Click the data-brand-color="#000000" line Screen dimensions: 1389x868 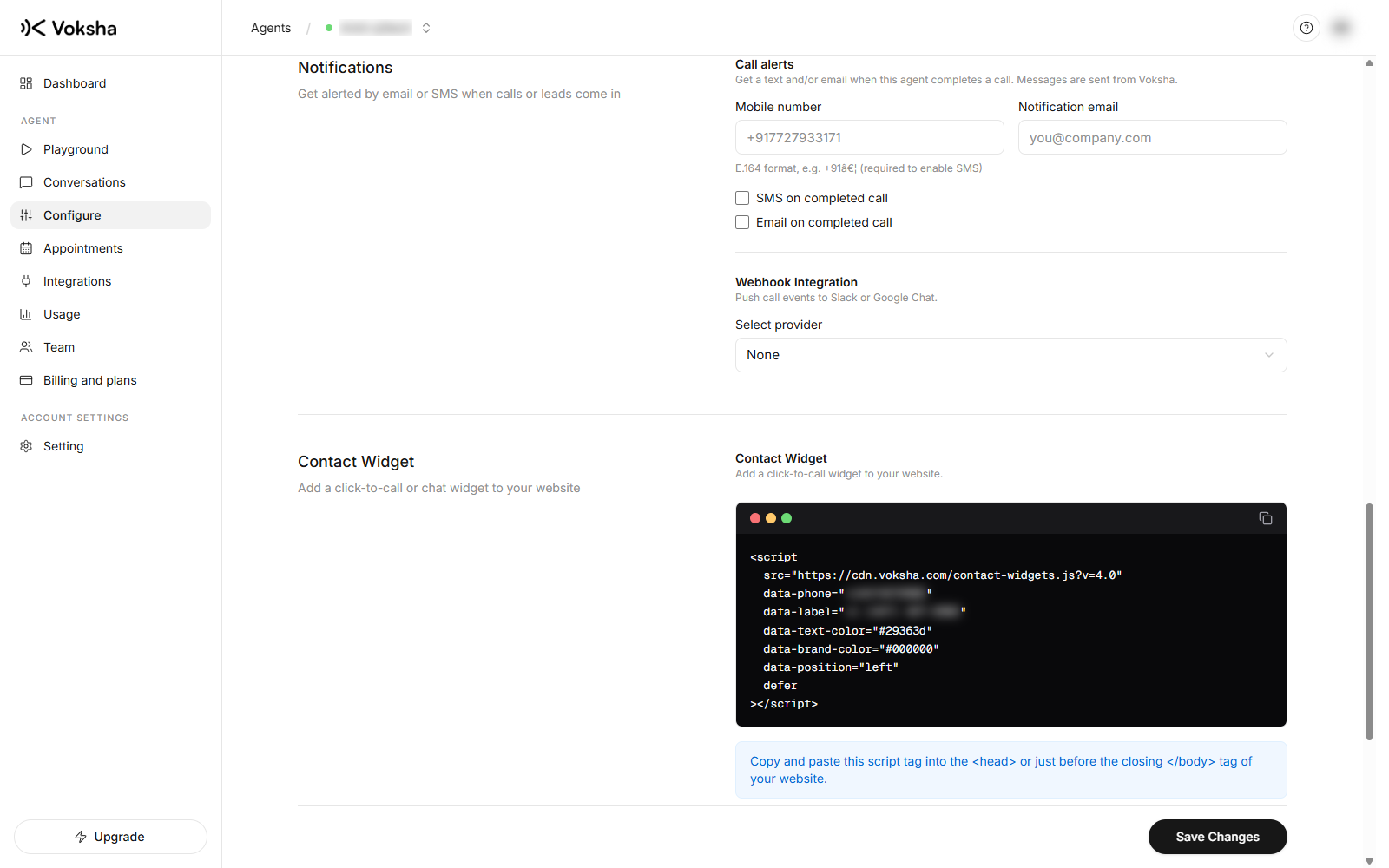(x=852, y=649)
